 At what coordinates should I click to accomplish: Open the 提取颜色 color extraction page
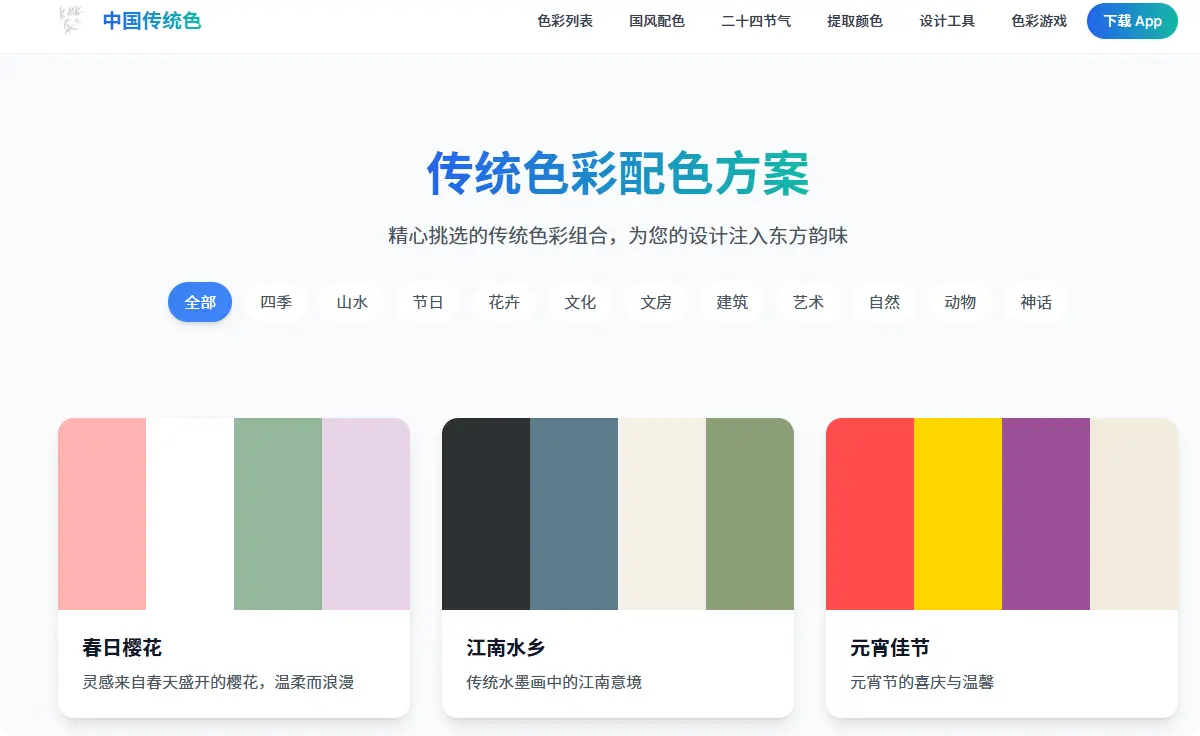pos(855,21)
